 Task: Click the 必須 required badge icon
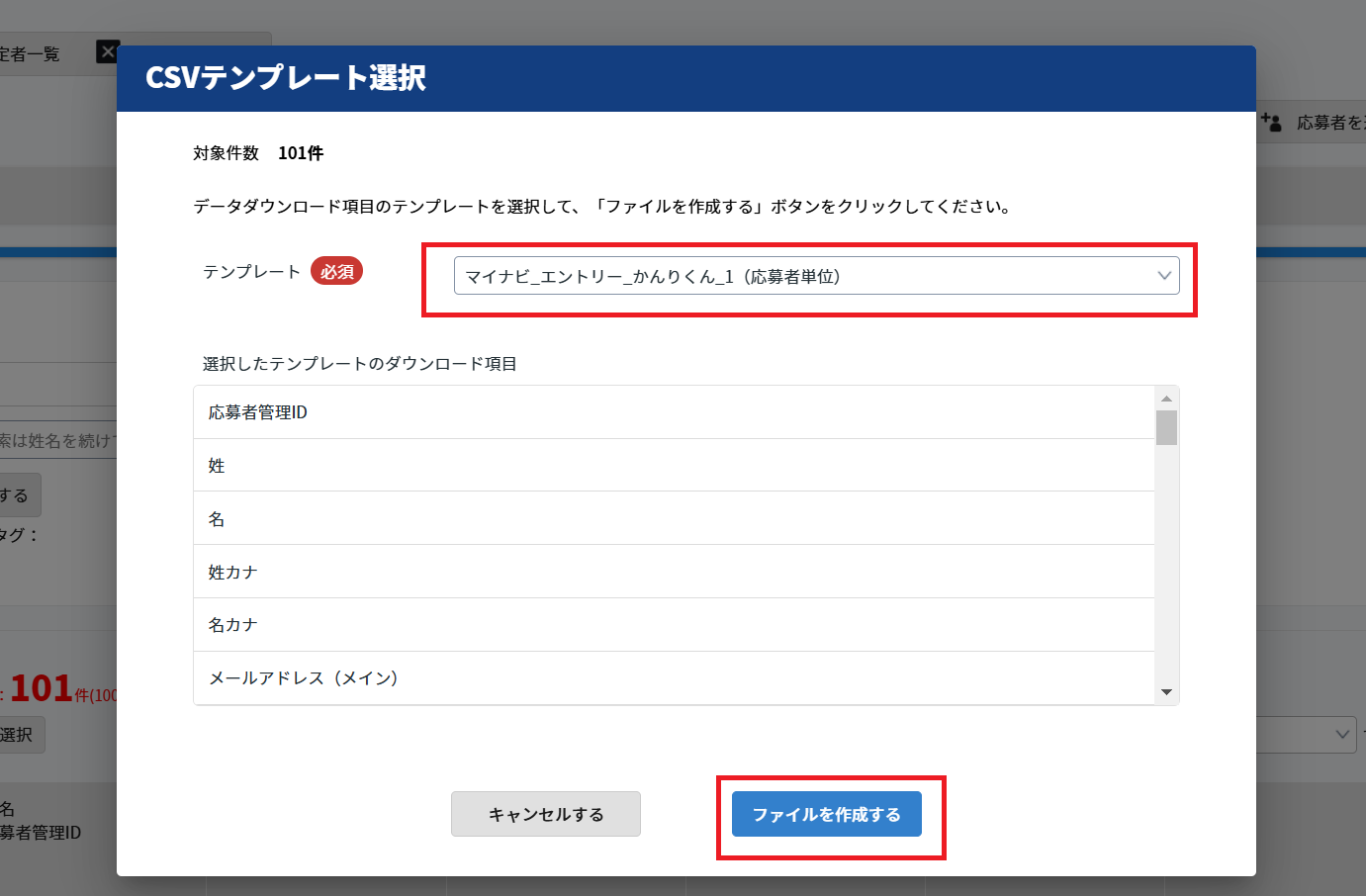(x=336, y=271)
